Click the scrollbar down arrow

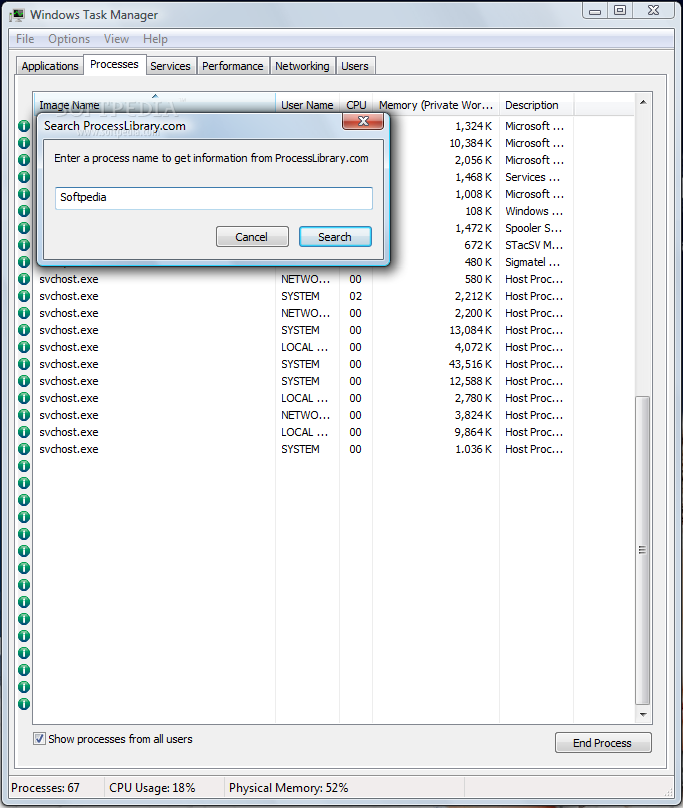tap(643, 714)
